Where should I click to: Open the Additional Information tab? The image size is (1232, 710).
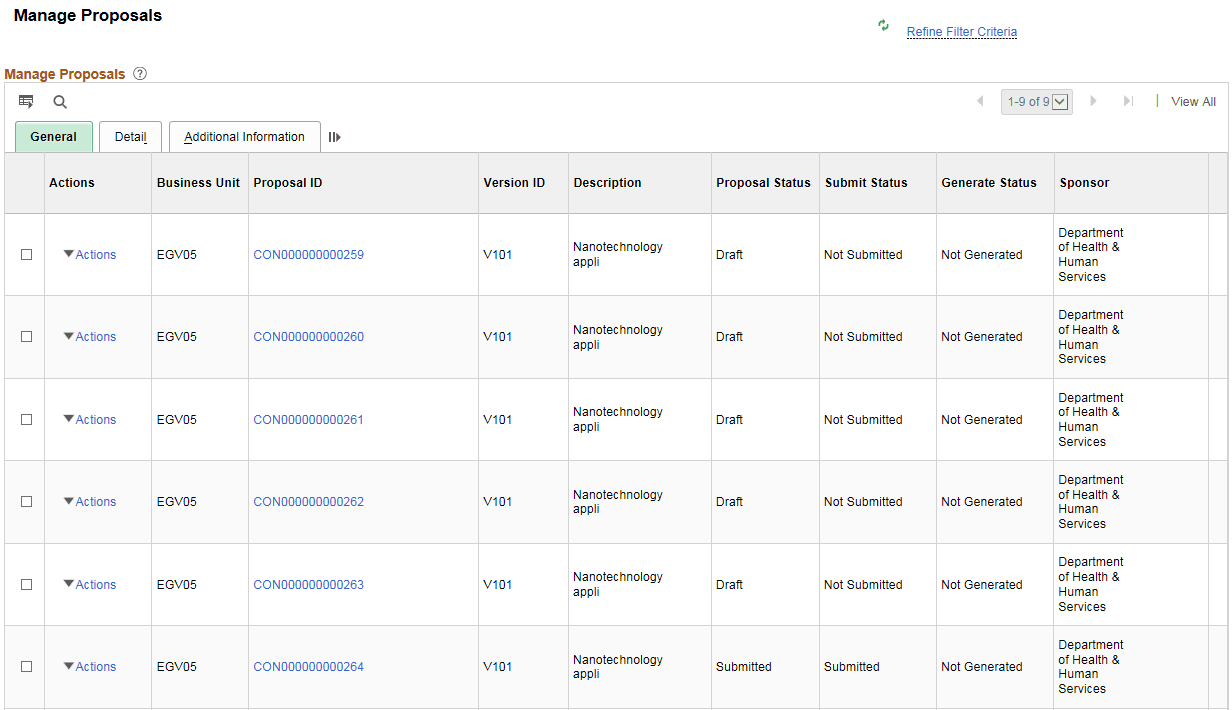coord(244,136)
